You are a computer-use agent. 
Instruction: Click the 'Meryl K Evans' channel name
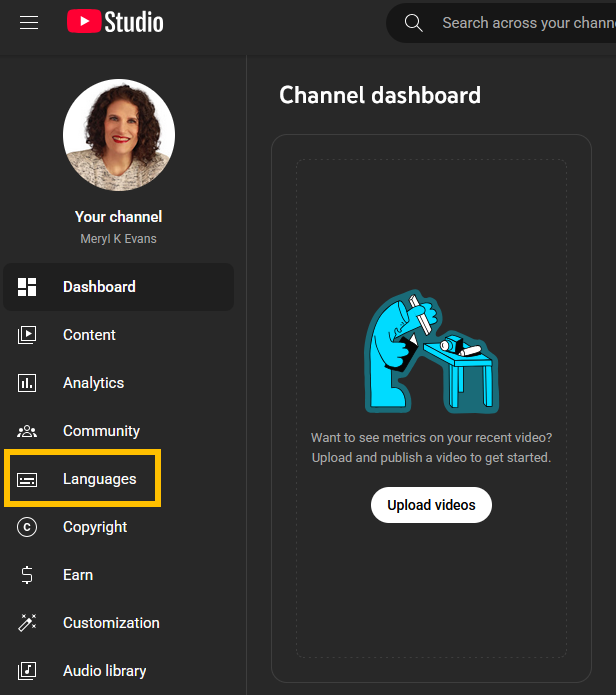(x=118, y=239)
